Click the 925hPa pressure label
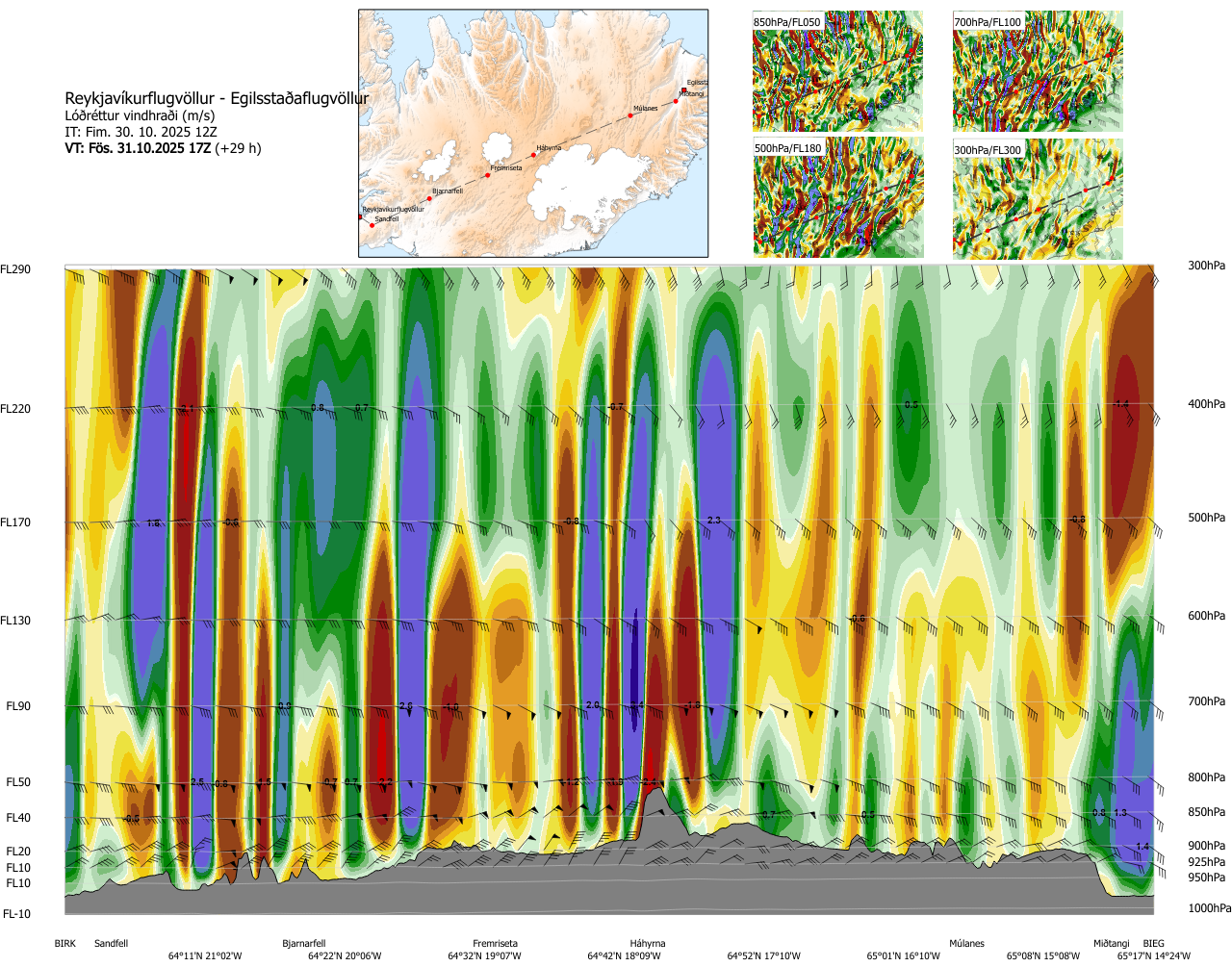The image size is (1232, 967). coord(1207,862)
